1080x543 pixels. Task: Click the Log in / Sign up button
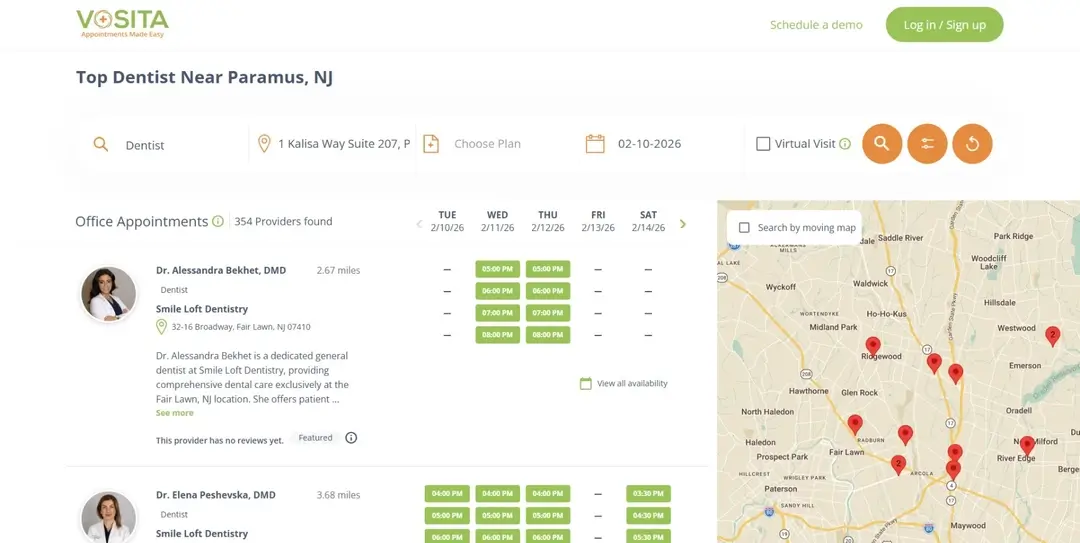tap(944, 25)
